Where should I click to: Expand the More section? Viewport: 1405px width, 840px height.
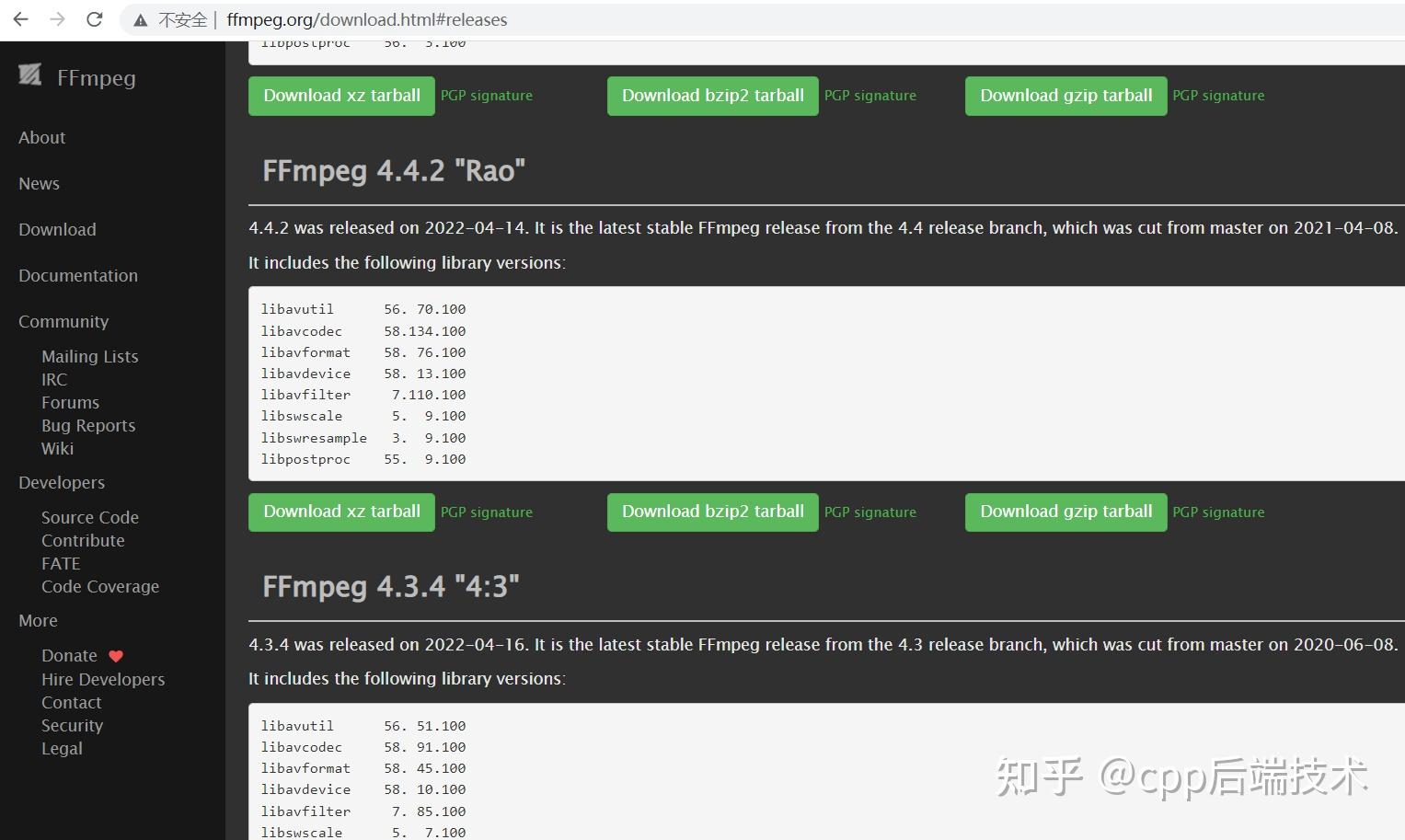[37, 620]
